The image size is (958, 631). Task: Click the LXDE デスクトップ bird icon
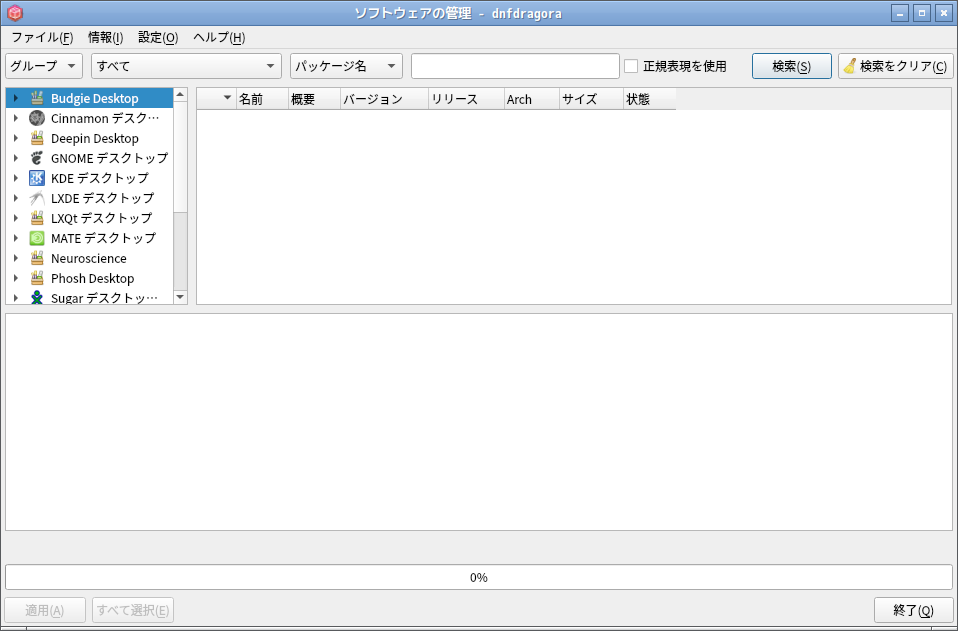pos(37,198)
